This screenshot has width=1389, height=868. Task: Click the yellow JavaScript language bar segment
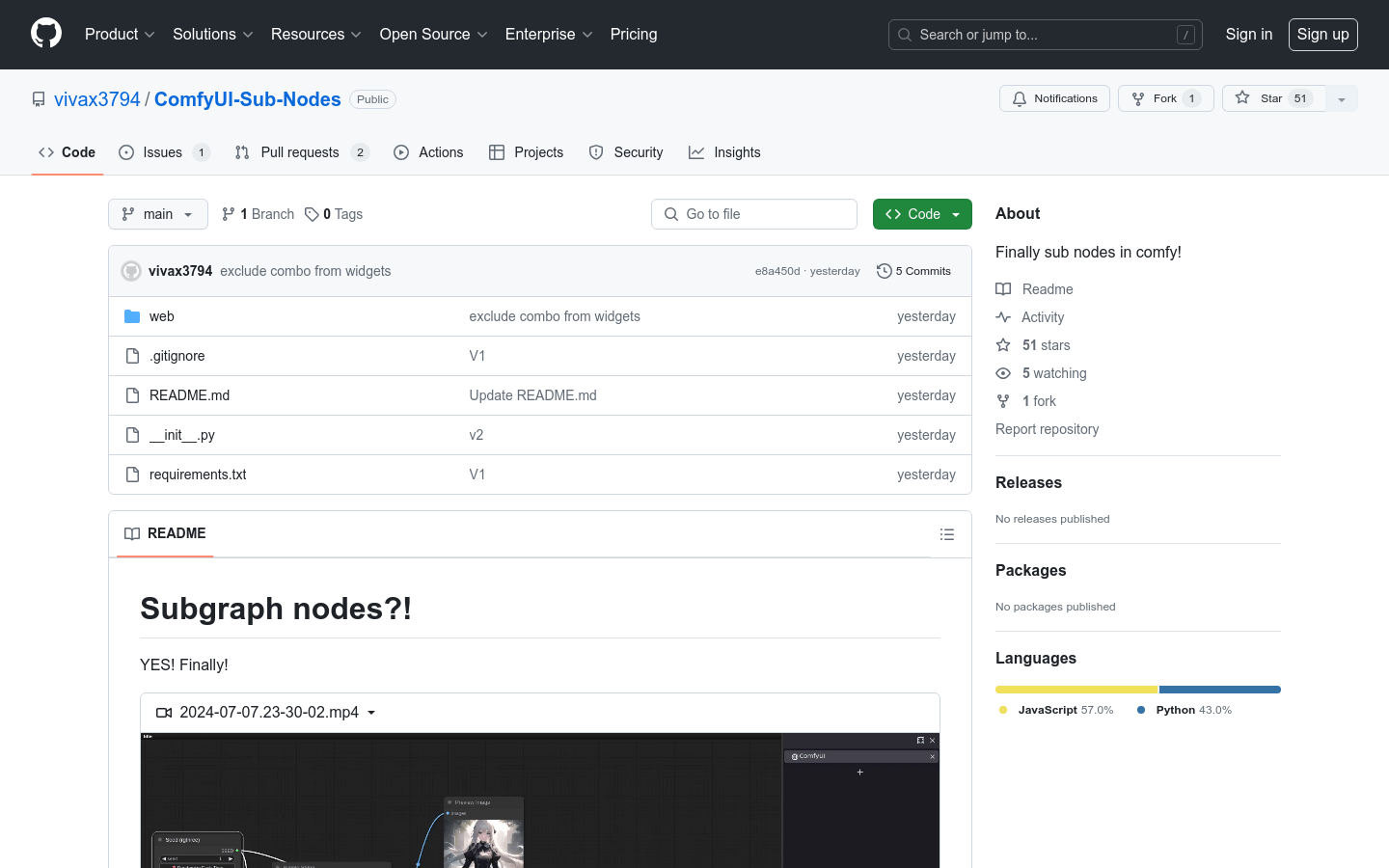point(1076,690)
